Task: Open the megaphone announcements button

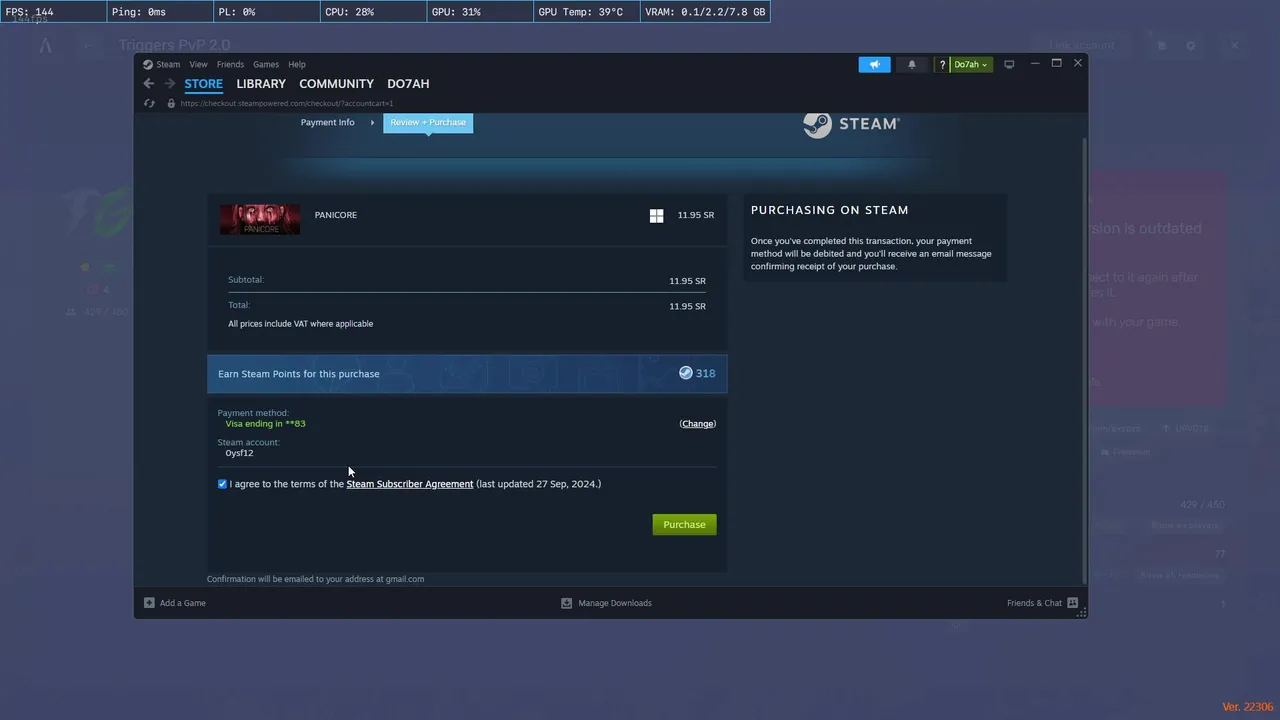Action: pos(874,64)
